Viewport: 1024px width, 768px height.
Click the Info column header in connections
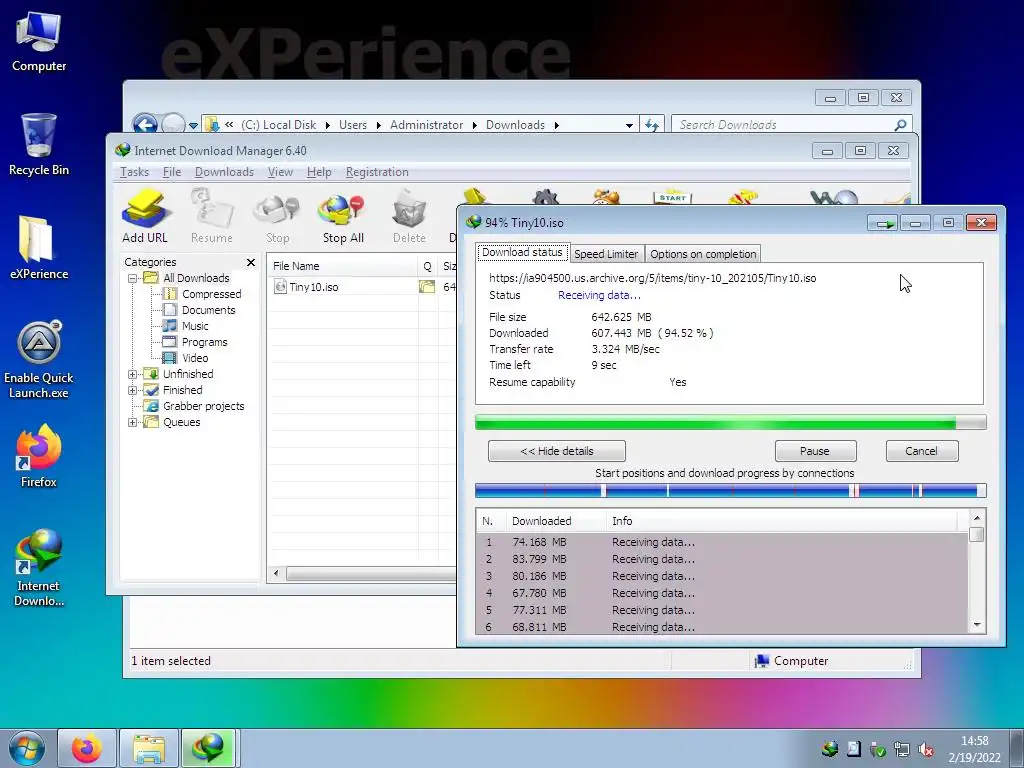pos(781,521)
